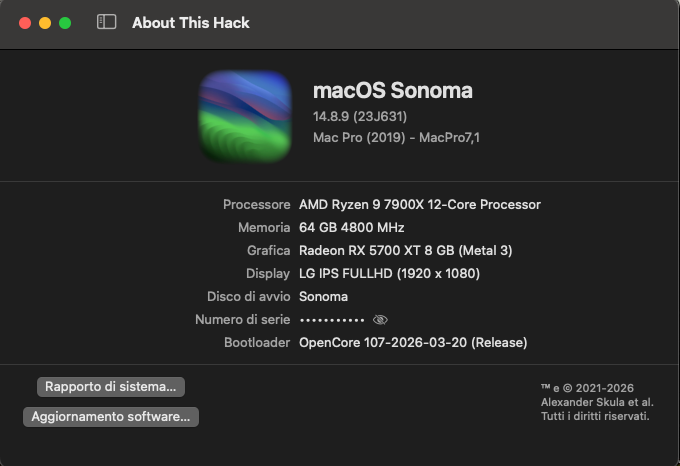Maximize window with the green button

[x=65, y=23]
